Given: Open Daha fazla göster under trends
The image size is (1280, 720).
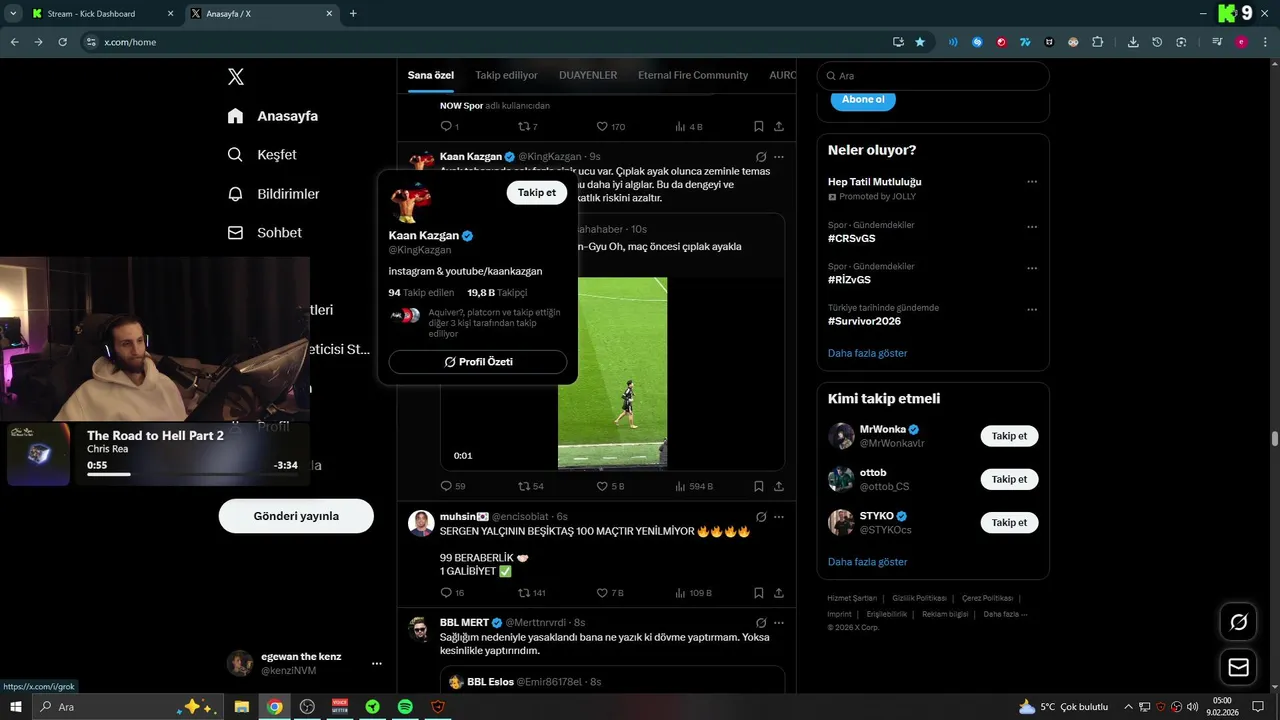Looking at the screenshot, I should click(868, 353).
